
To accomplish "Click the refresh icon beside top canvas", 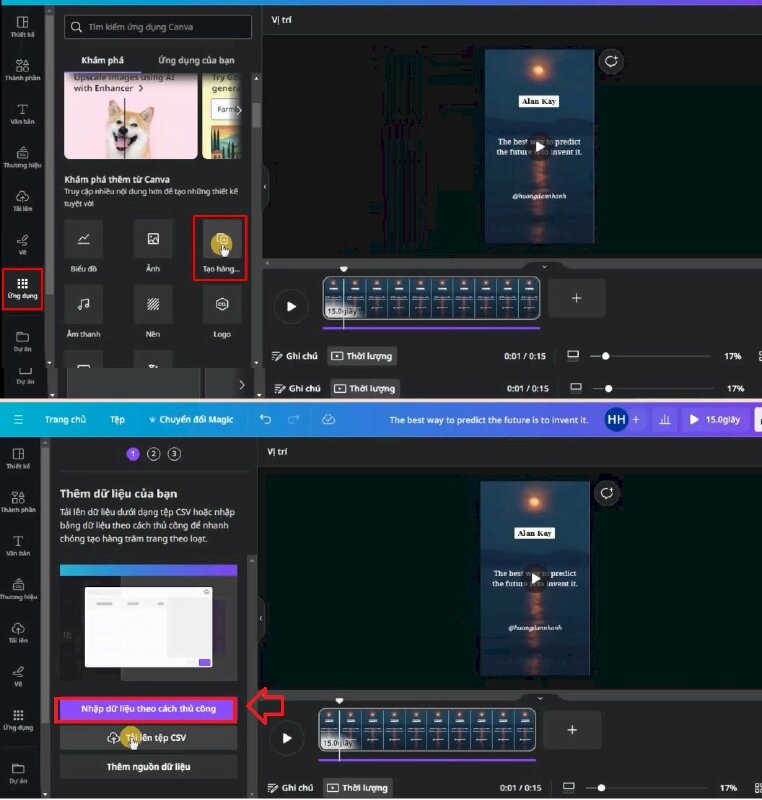I will coord(611,62).
